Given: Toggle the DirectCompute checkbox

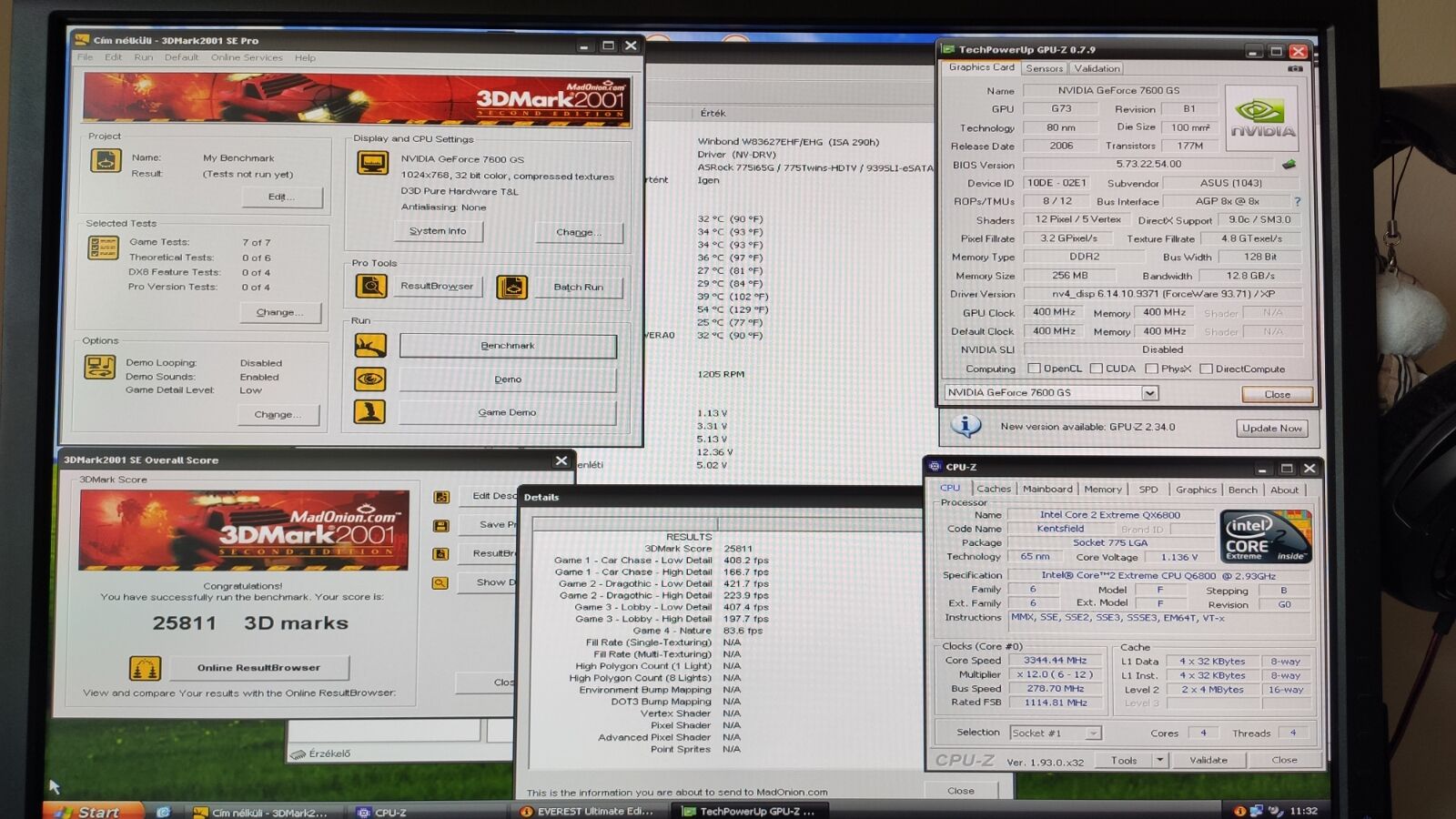Looking at the screenshot, I should (x=1206, y=369).
